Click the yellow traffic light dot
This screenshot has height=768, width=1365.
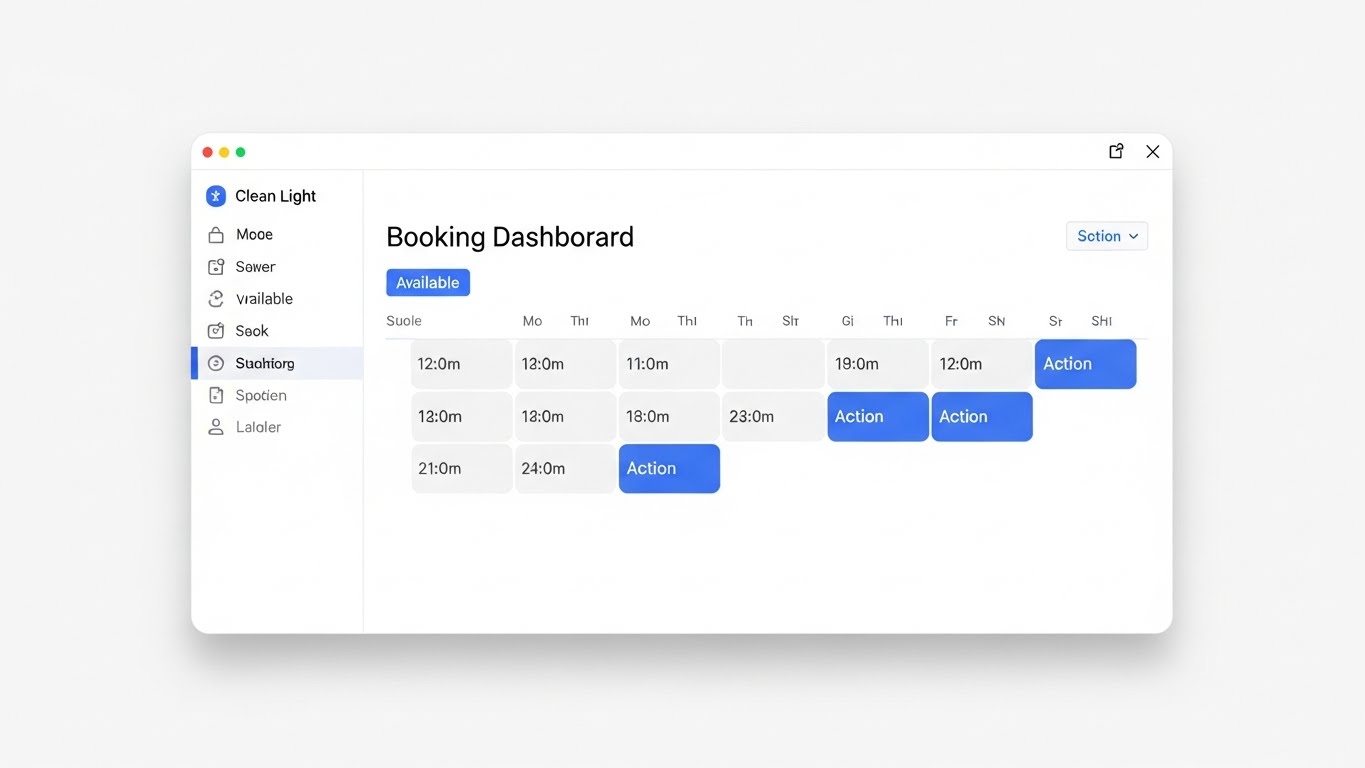coord(223,151)
